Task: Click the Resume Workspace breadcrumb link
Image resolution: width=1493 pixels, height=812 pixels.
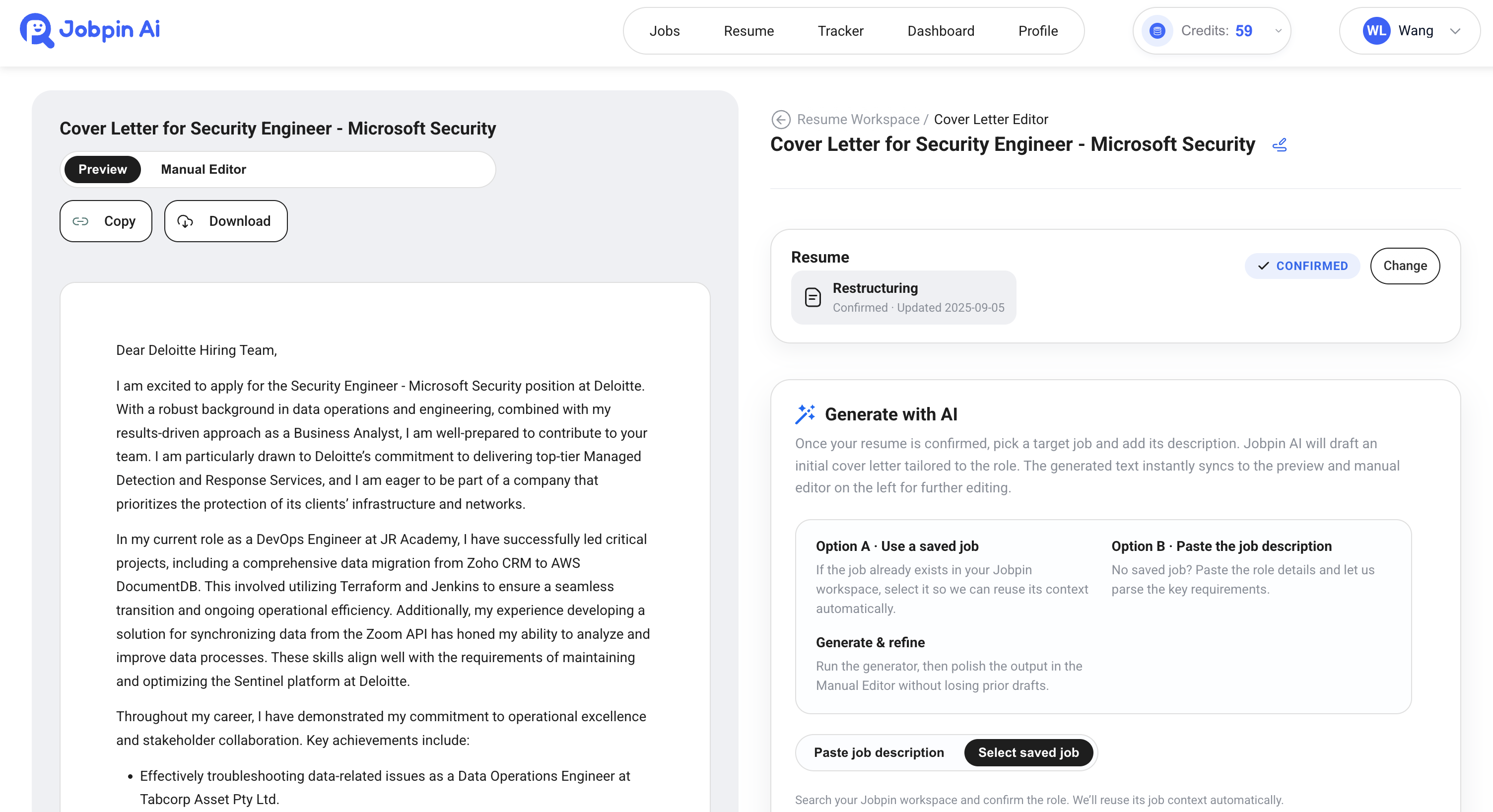Action: tap(858, 120)
